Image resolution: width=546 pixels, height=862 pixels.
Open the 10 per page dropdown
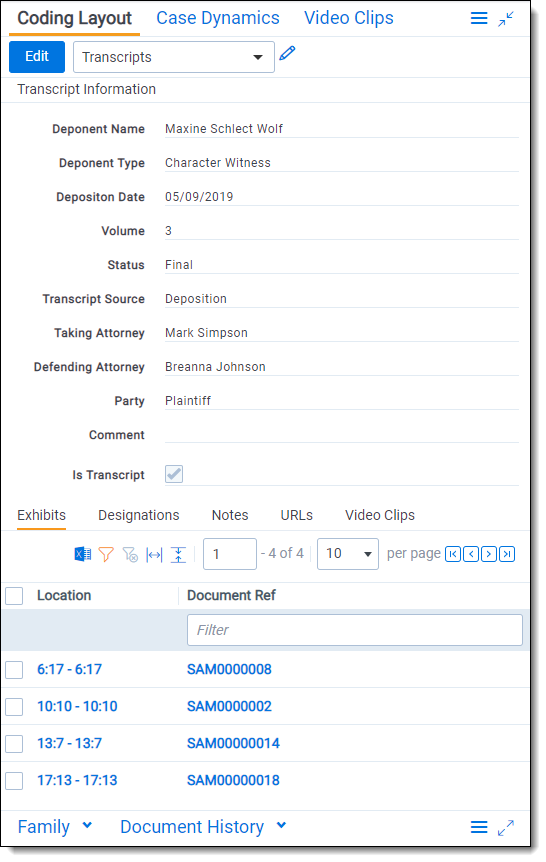348,554
